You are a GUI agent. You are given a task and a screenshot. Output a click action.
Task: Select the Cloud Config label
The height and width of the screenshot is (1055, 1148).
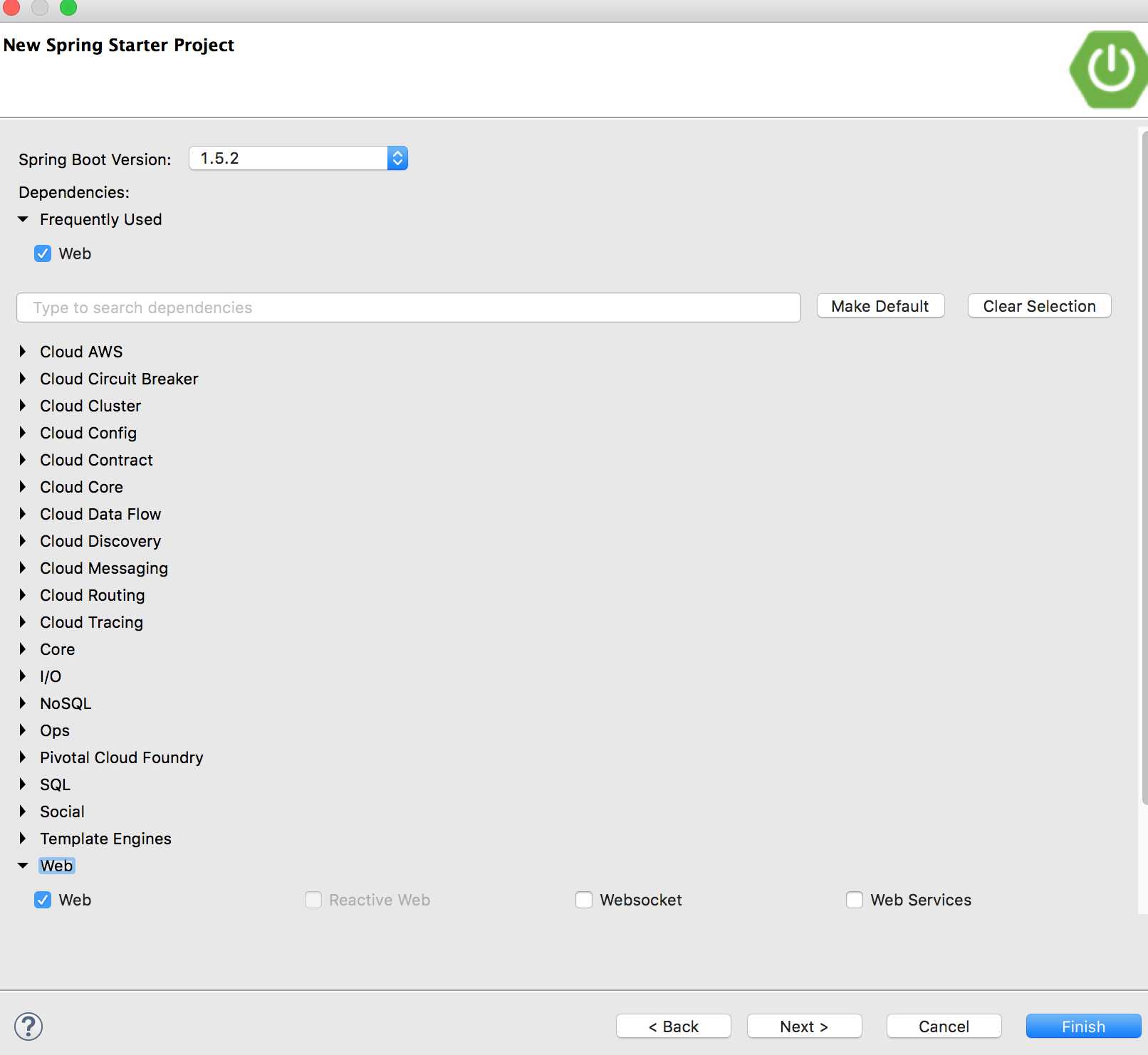88,433
